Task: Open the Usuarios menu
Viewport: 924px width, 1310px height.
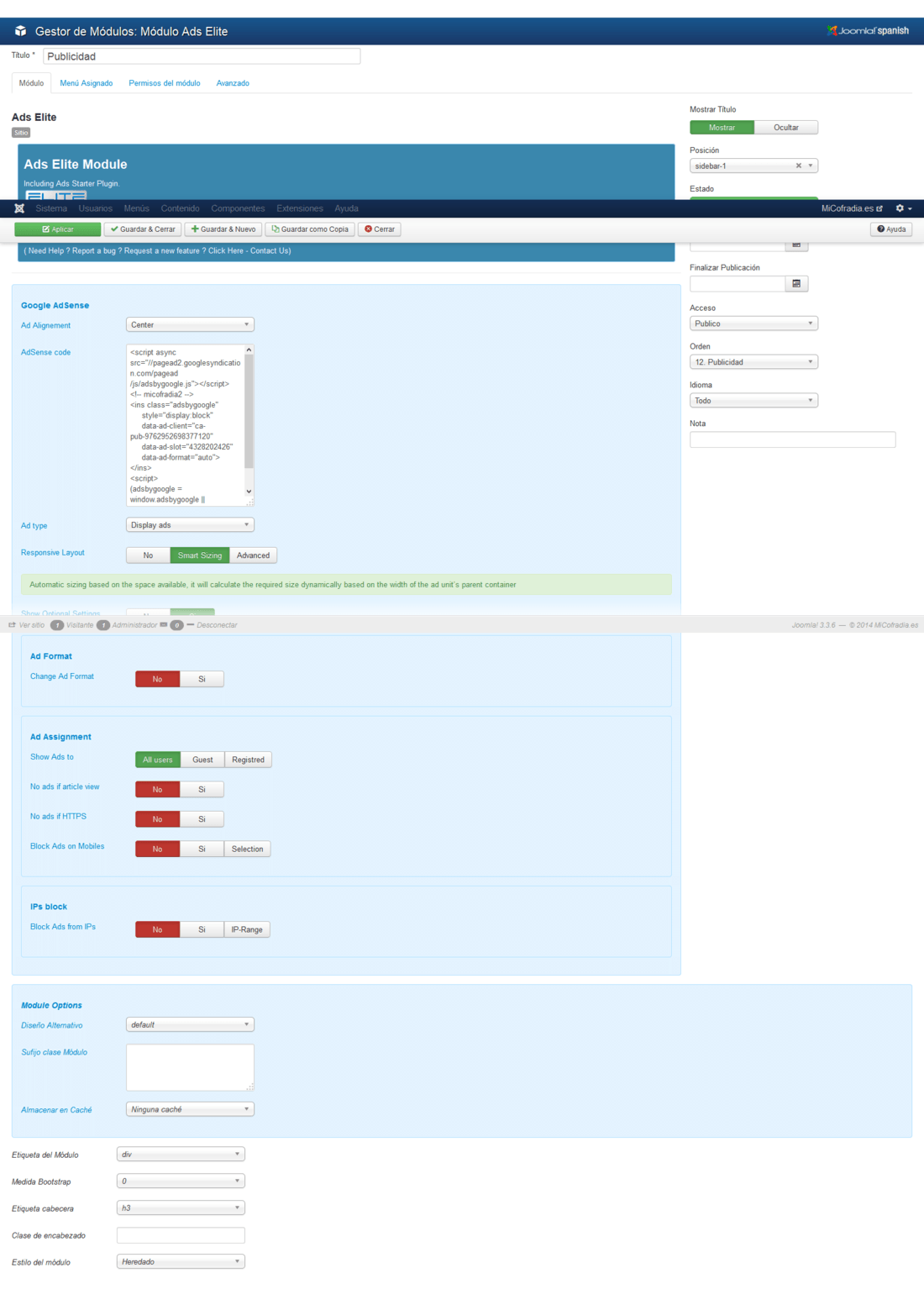Action: [95, 208]
